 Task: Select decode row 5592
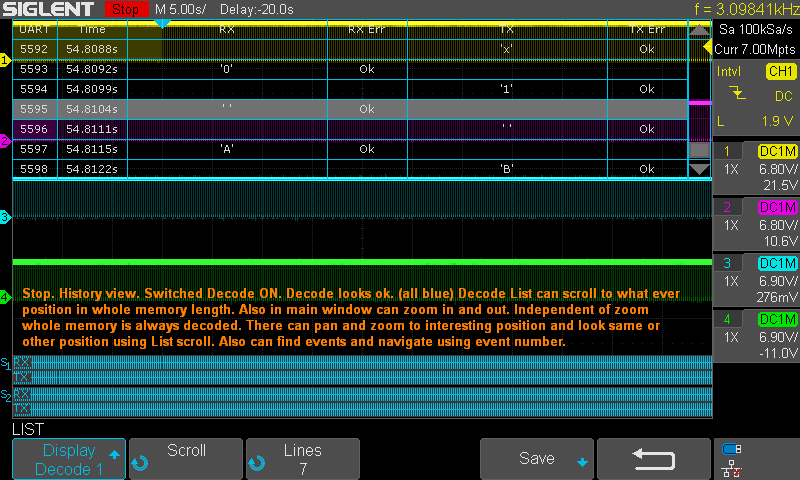350,49
